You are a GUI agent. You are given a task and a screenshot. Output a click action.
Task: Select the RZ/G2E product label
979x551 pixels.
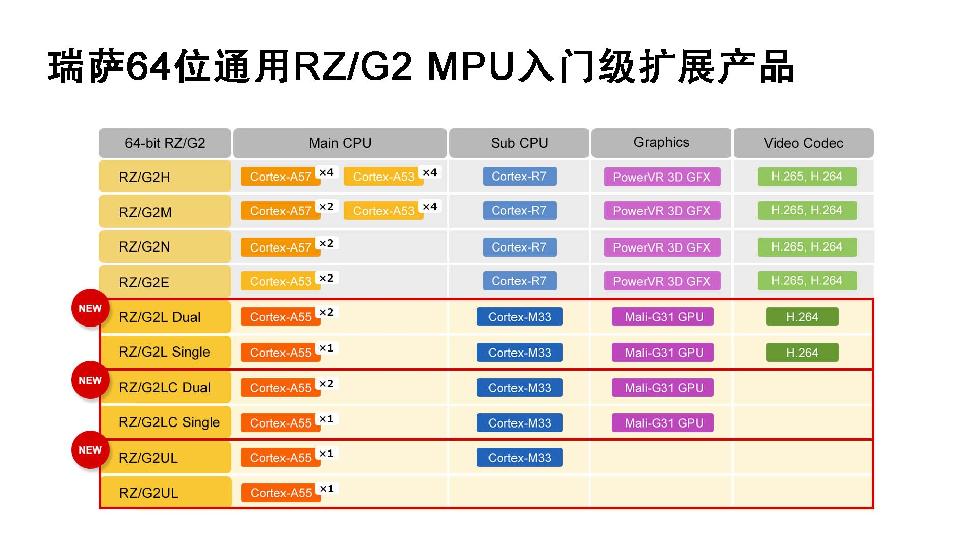tap(145, 282)
